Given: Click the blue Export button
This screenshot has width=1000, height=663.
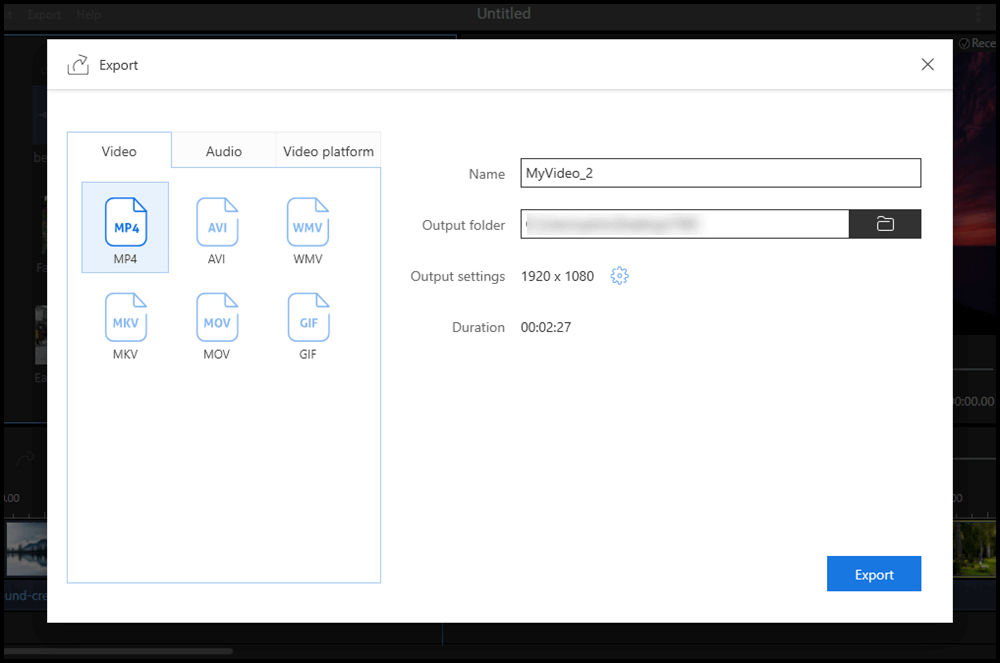Looking at the screenshot, I should pos(874,574).
